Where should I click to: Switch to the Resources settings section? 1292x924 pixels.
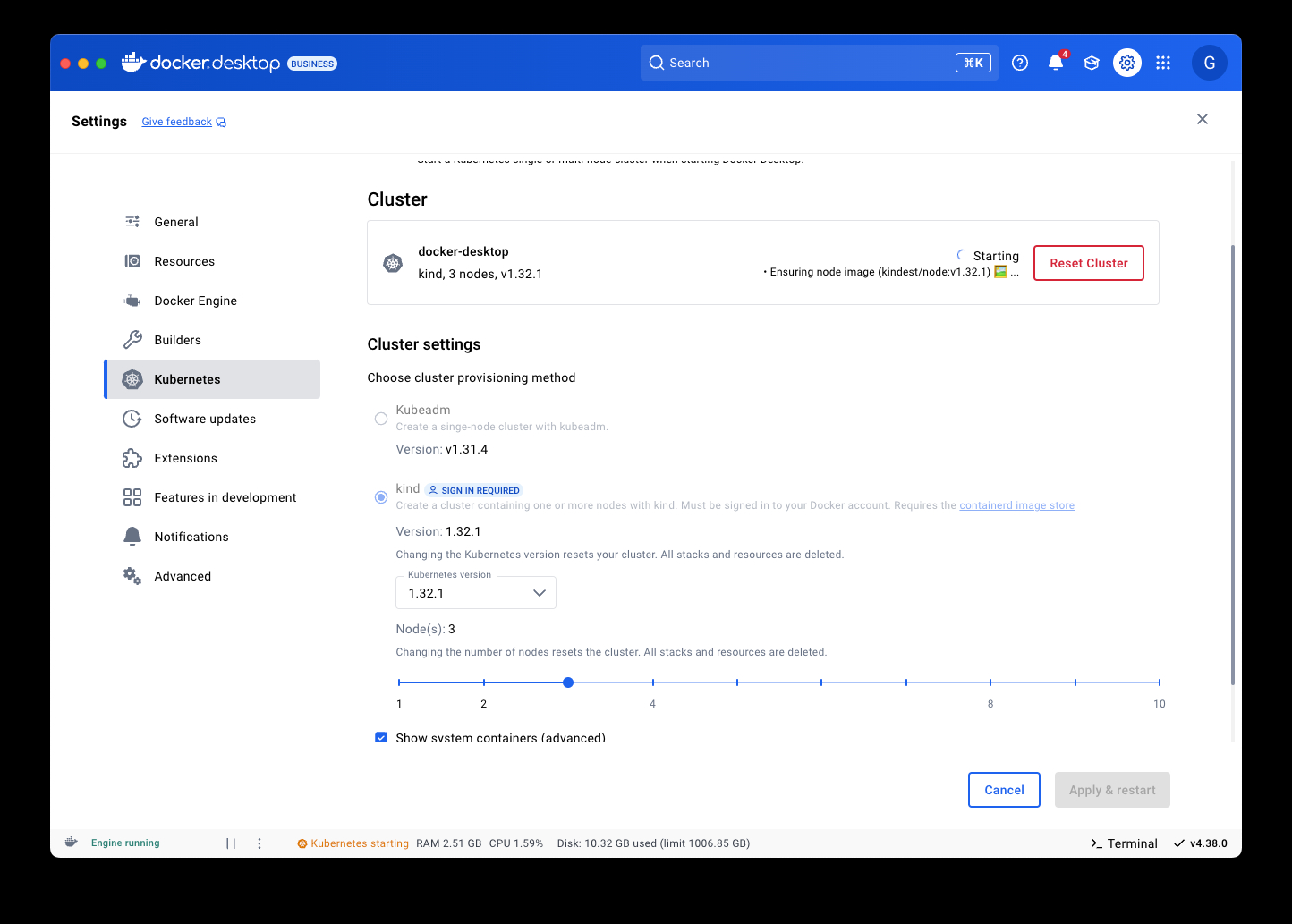[x=184, y=261]
